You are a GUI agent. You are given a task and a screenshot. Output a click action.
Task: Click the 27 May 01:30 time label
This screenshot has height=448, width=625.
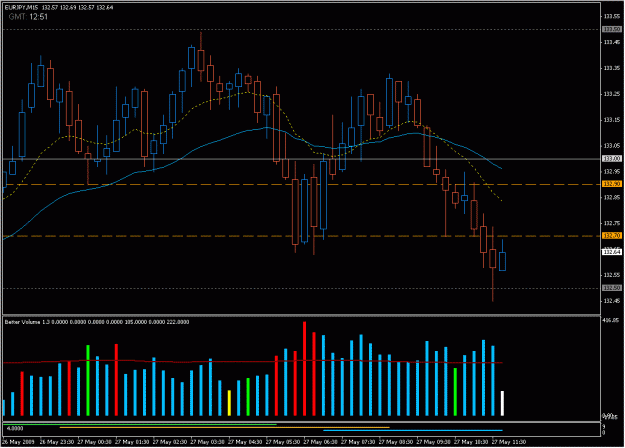click(132, 442)
